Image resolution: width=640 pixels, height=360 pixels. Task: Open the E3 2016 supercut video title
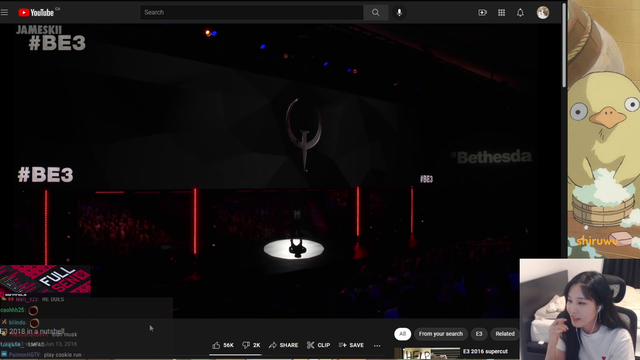pos(485,351)
